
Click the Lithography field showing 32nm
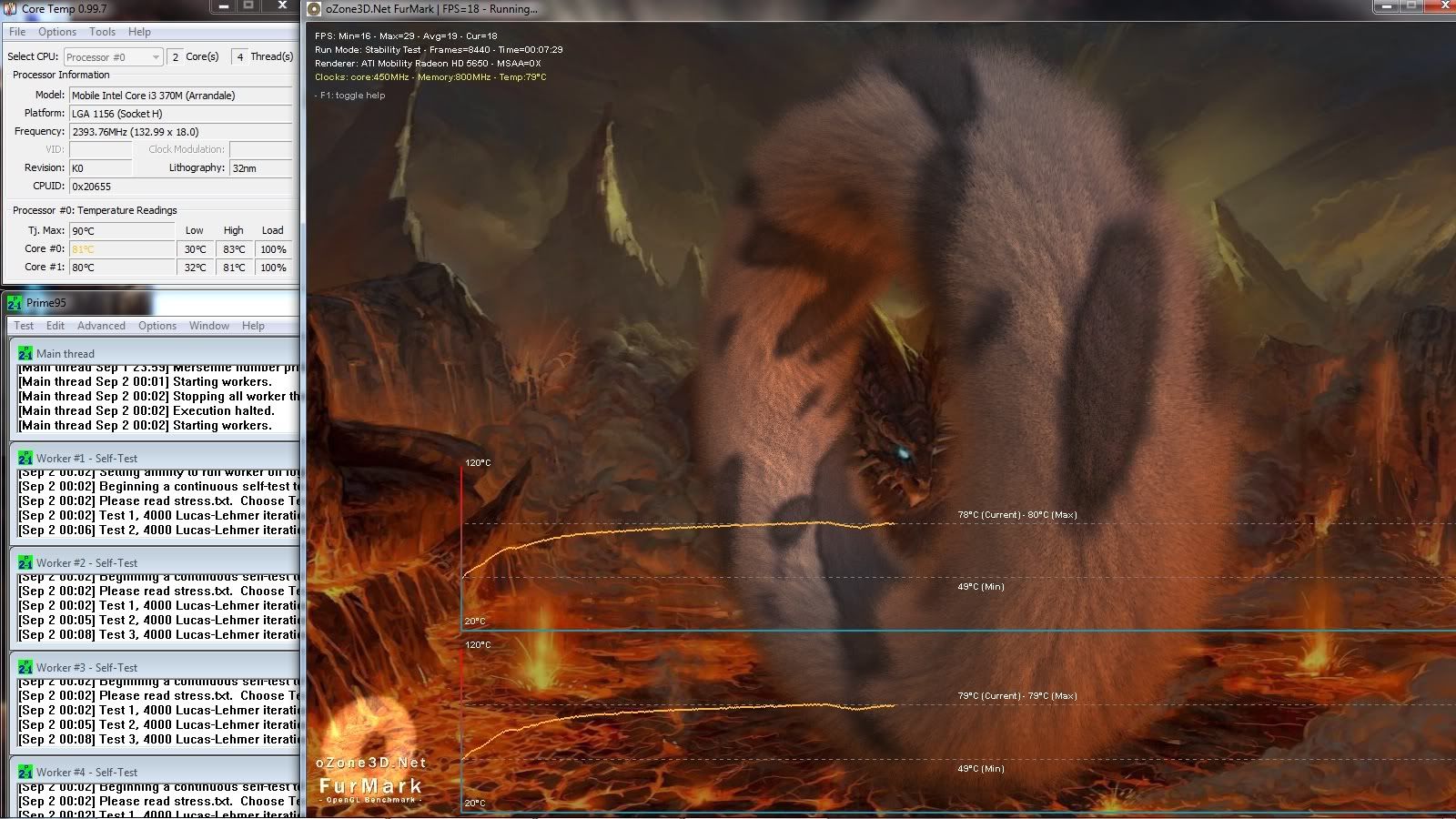[x=260, y=168]
